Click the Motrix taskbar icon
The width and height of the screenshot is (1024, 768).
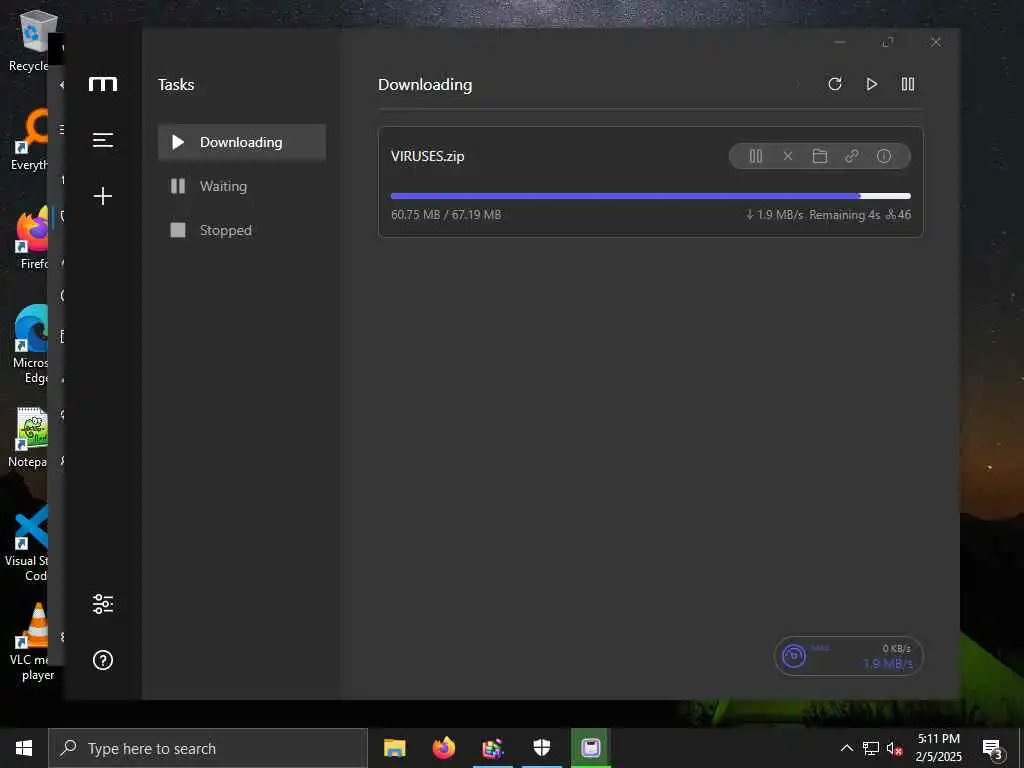tap(591, 748)
